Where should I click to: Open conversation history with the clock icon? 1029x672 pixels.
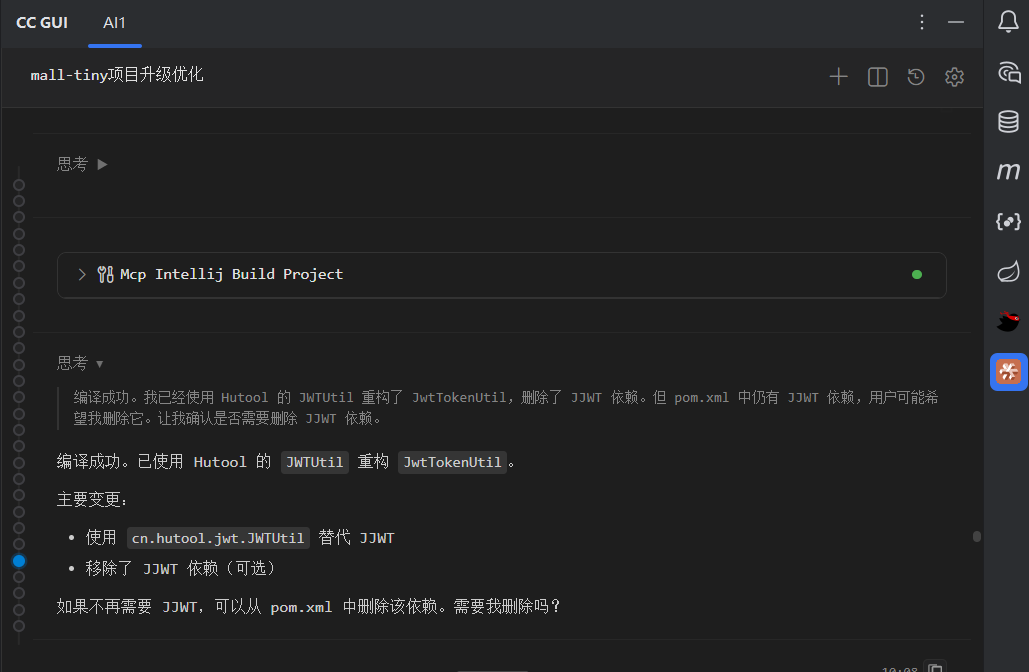(x=916, y=76)
